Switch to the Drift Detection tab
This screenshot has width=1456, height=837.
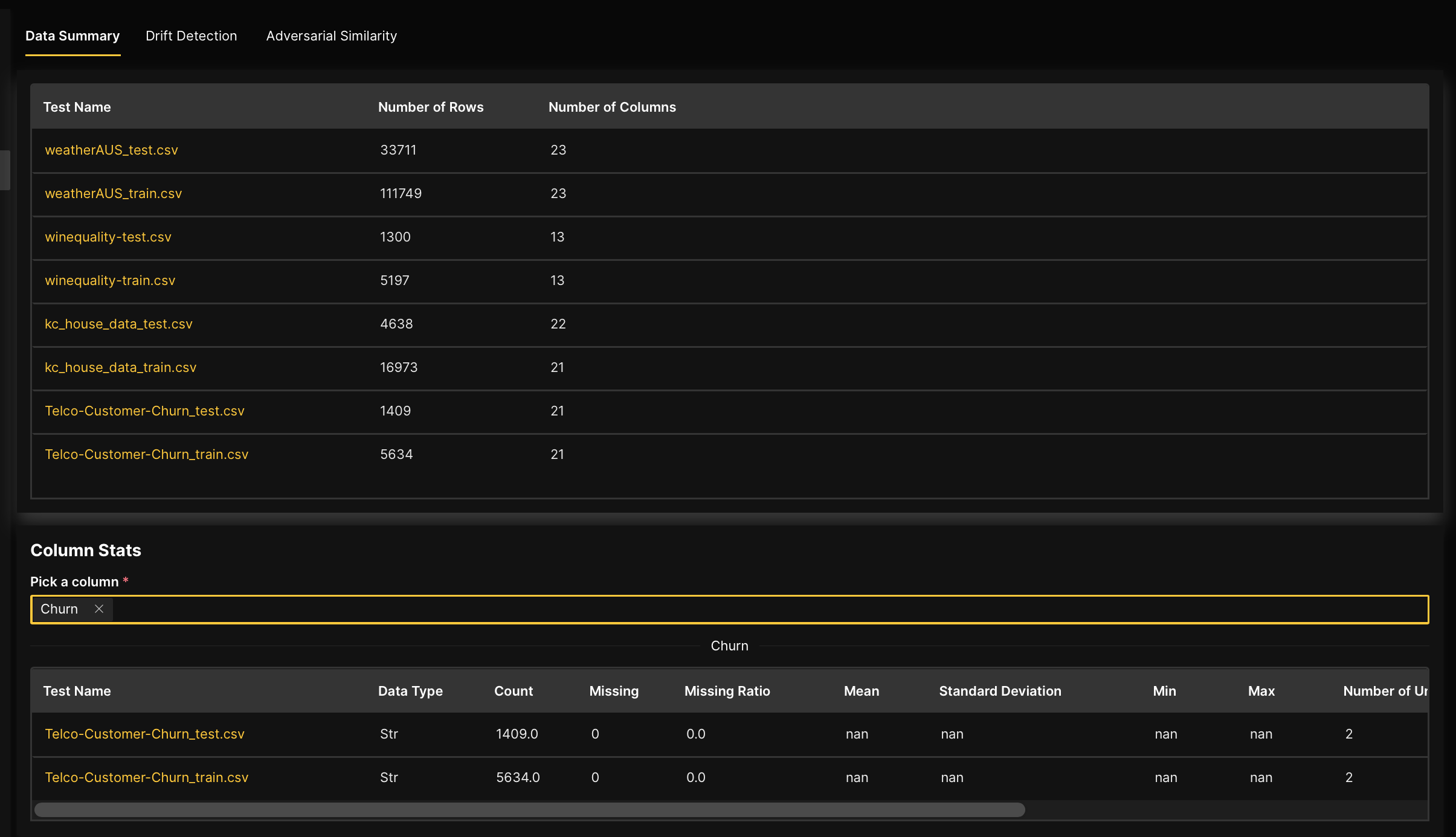tap(191, 36)
